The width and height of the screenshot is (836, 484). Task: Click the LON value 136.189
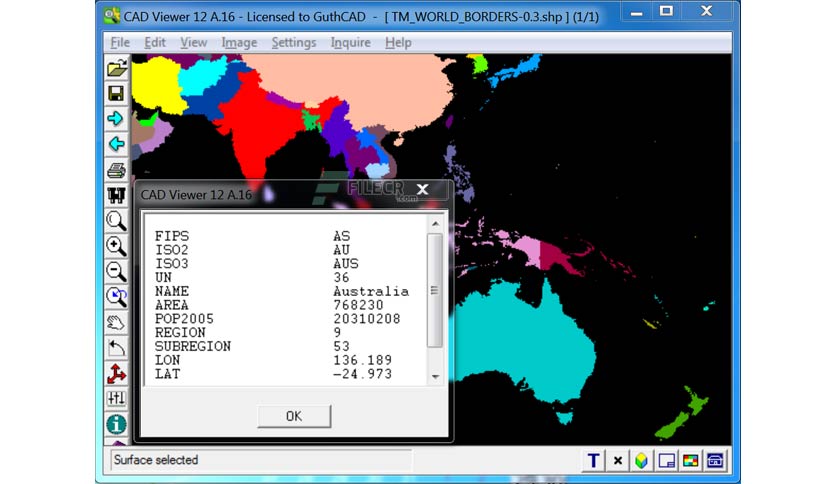click(363, 361)
